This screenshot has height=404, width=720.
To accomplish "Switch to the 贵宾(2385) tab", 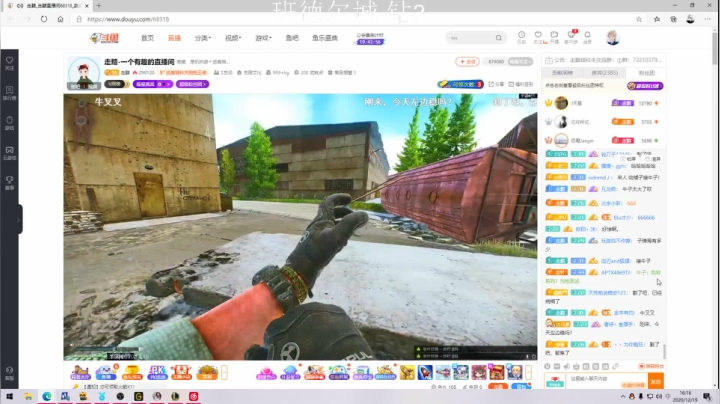I will pyautogui.click(x=604, y=73).
